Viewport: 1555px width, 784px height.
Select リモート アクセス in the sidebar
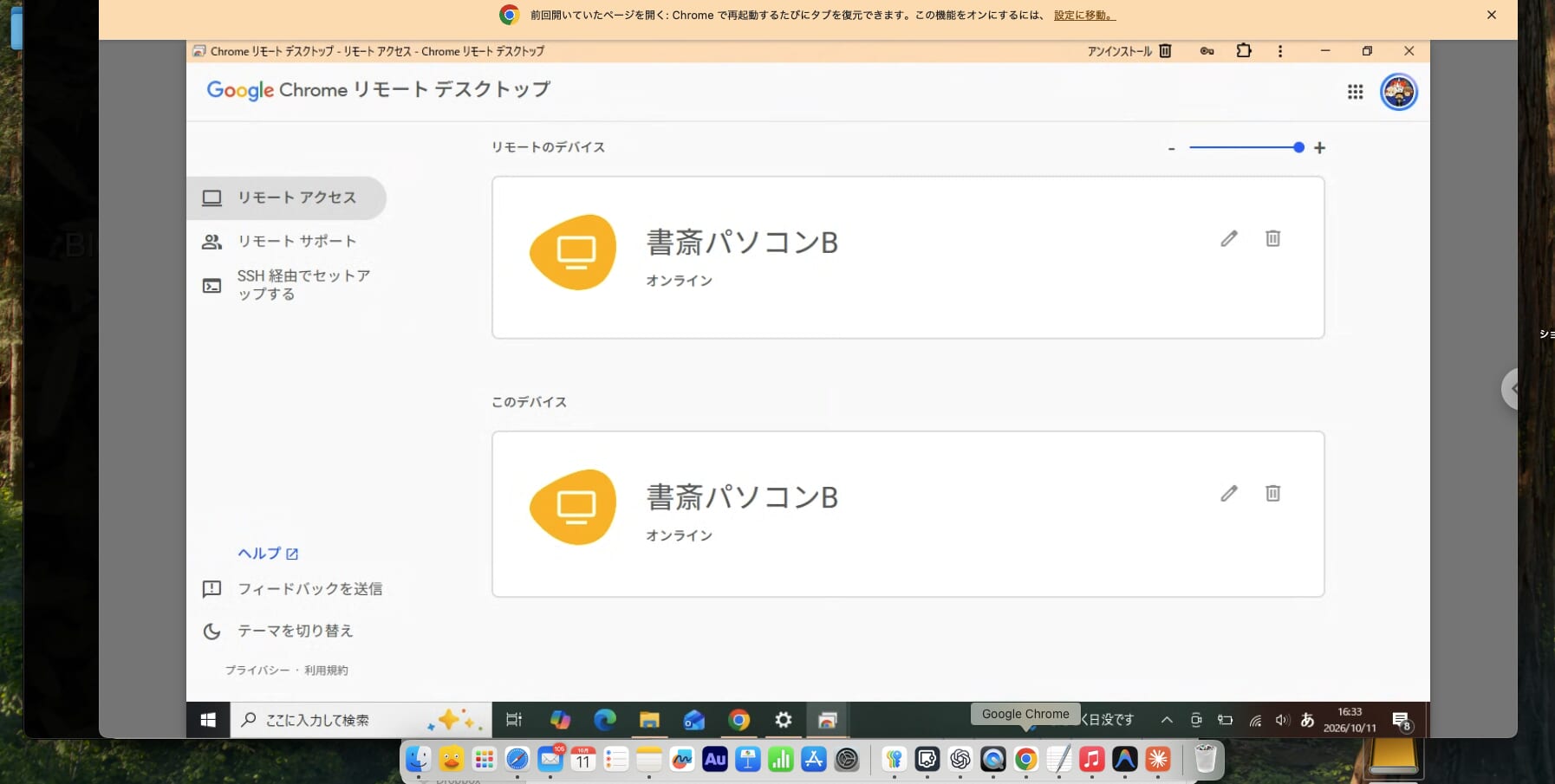[x=286, y=198]
